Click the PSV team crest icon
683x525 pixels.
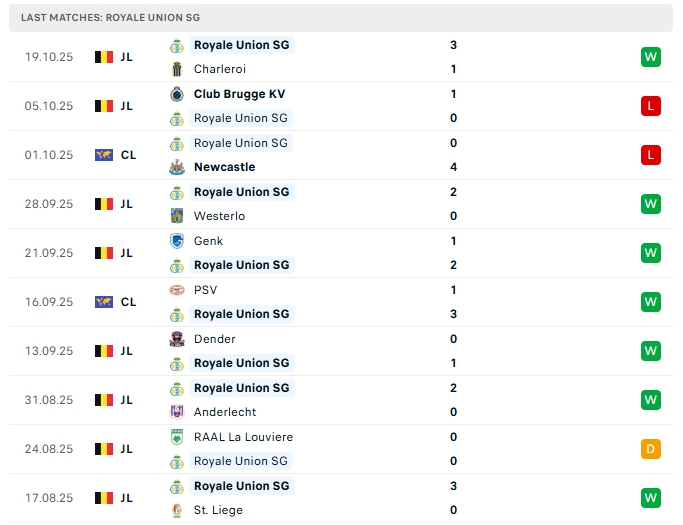coord(177,290)
